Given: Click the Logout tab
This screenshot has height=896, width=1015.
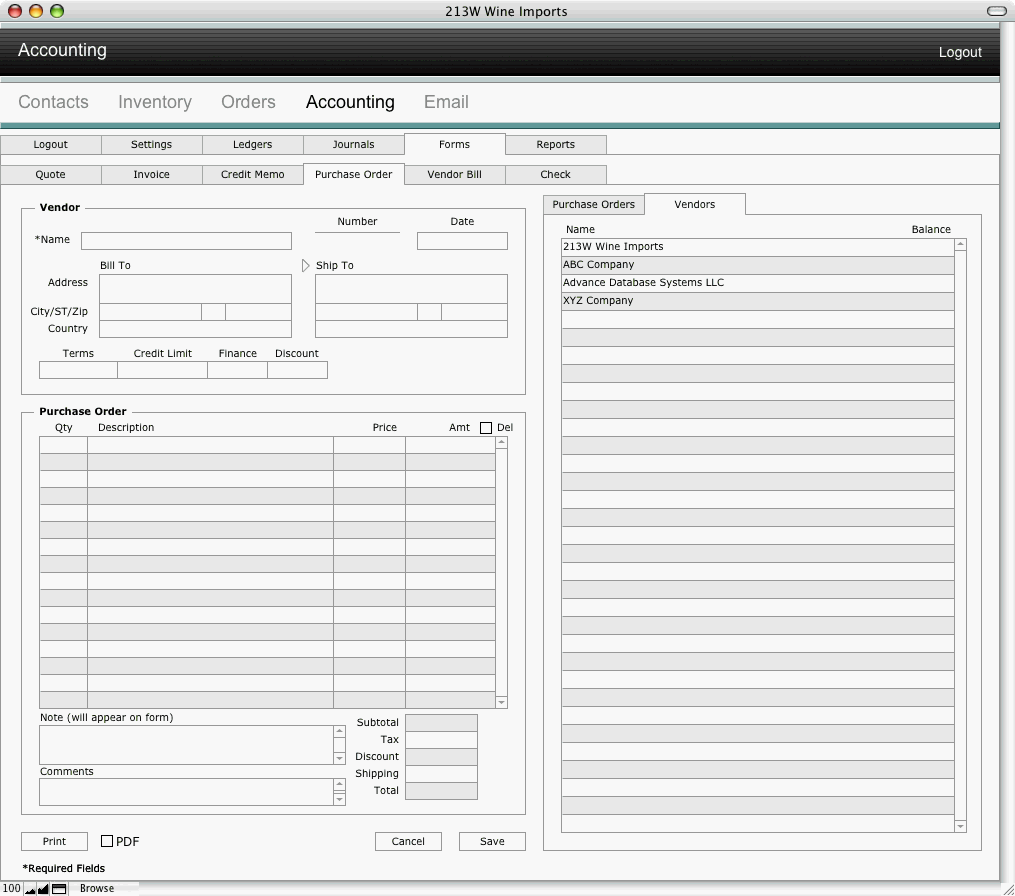Looking at the screenshot, I should 50,144.
